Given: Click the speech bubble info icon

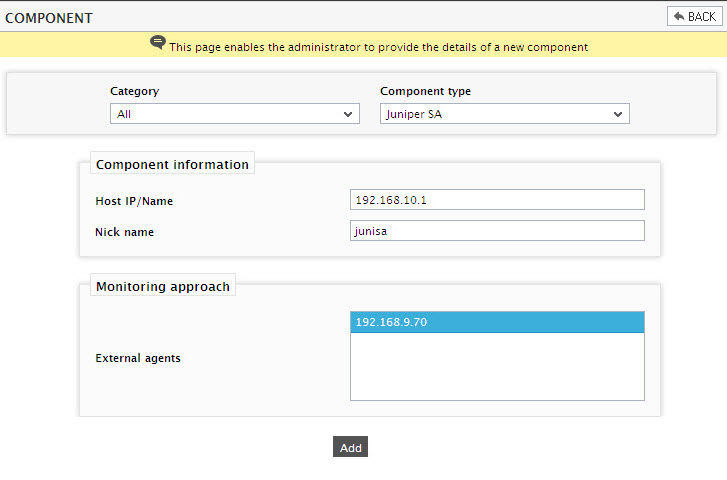Looking at the screenshot, I should 158,43.
